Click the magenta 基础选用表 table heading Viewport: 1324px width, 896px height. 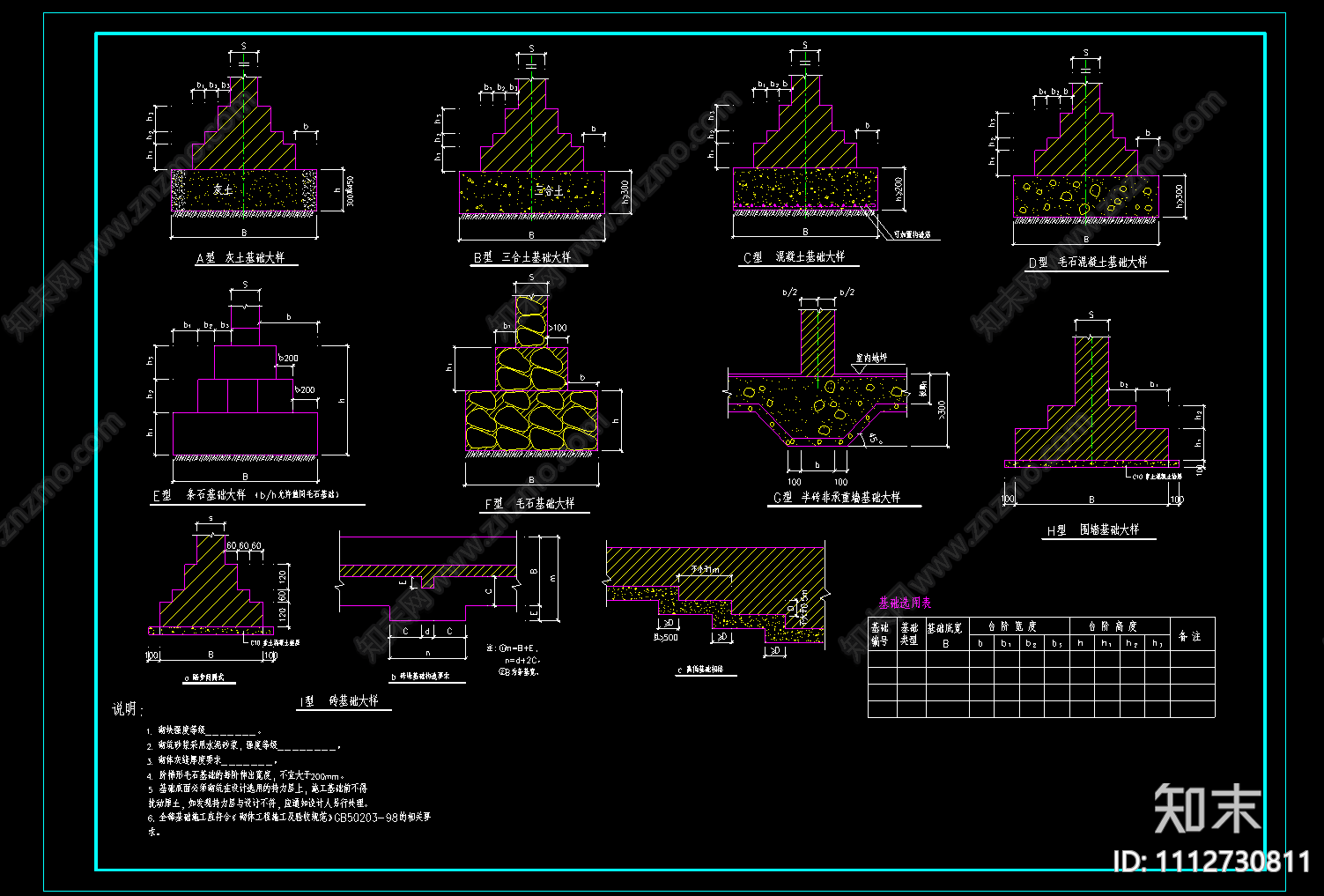pos(904,604)
